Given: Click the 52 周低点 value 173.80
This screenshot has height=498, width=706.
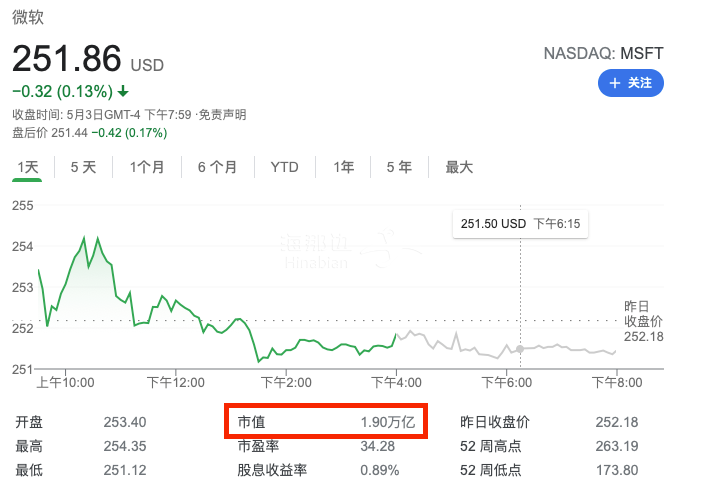Looking at the screenshot, I should pos(617,471).
